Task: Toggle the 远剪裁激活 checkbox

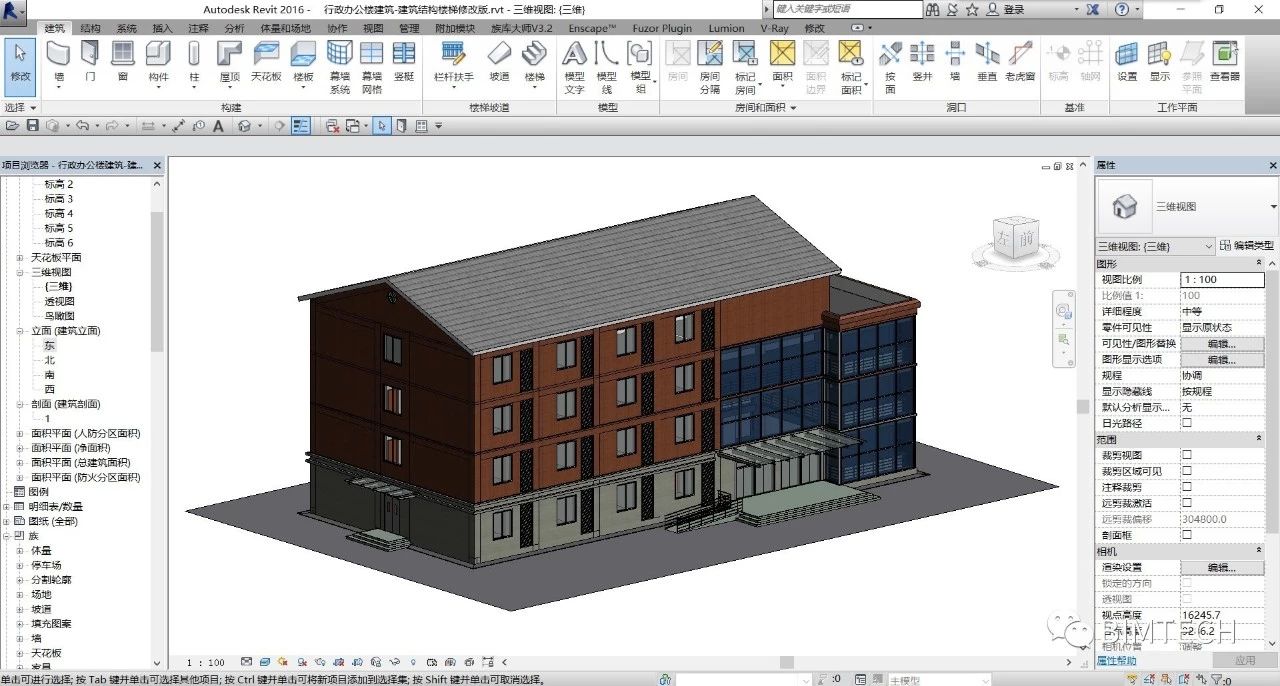Action: click(x=1187, y=503)
